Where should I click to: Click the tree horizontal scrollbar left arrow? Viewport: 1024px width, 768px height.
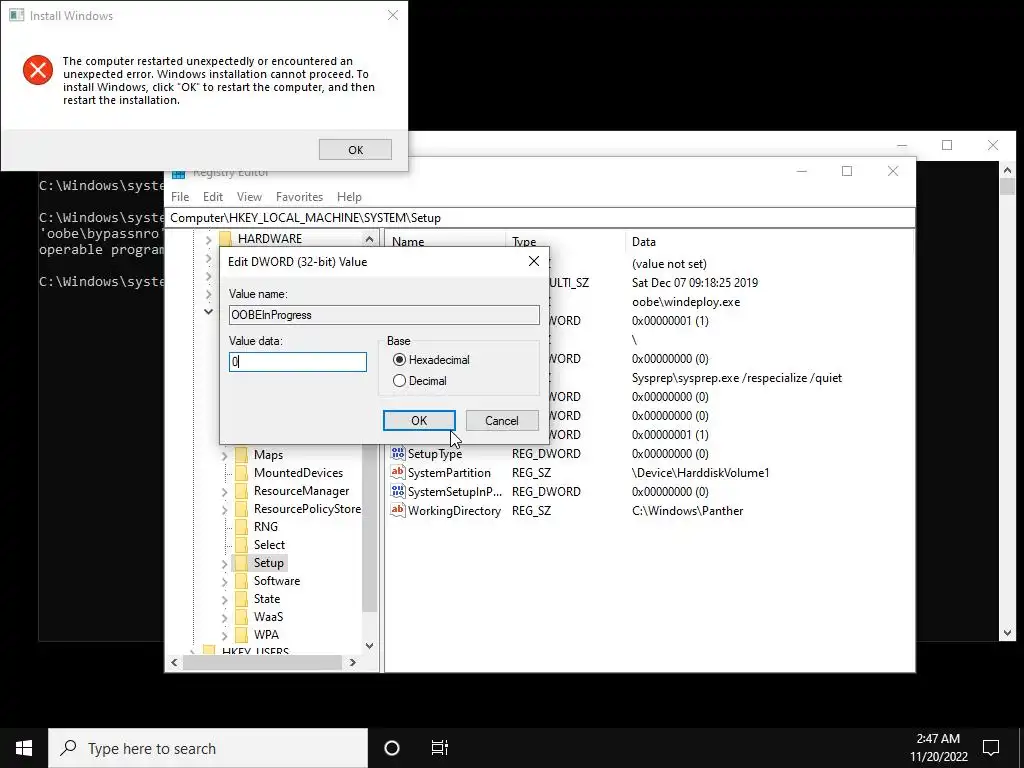point(174,662)
